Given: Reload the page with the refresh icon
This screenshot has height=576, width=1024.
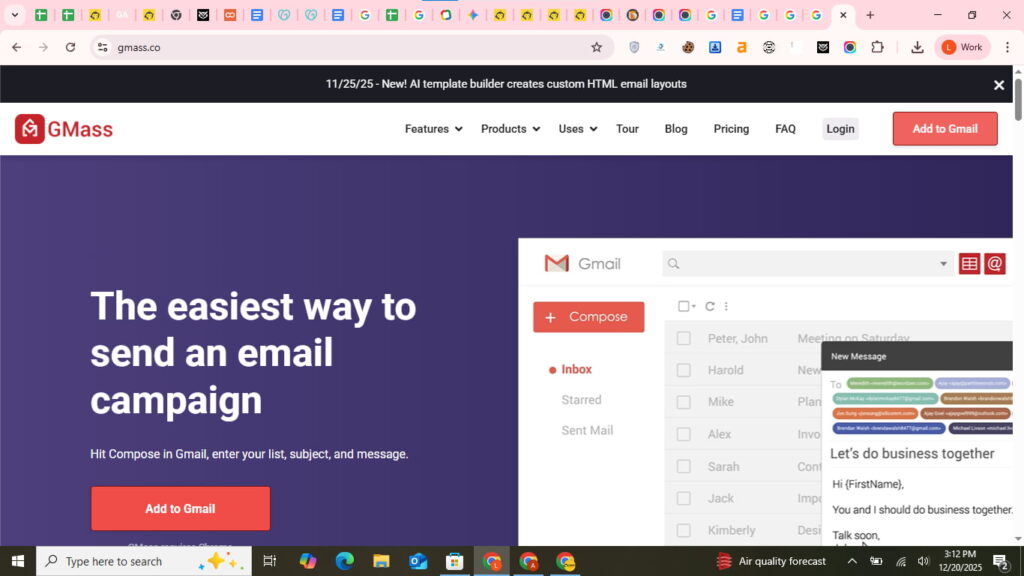Looking at the screenshot, I should [70, 47].
